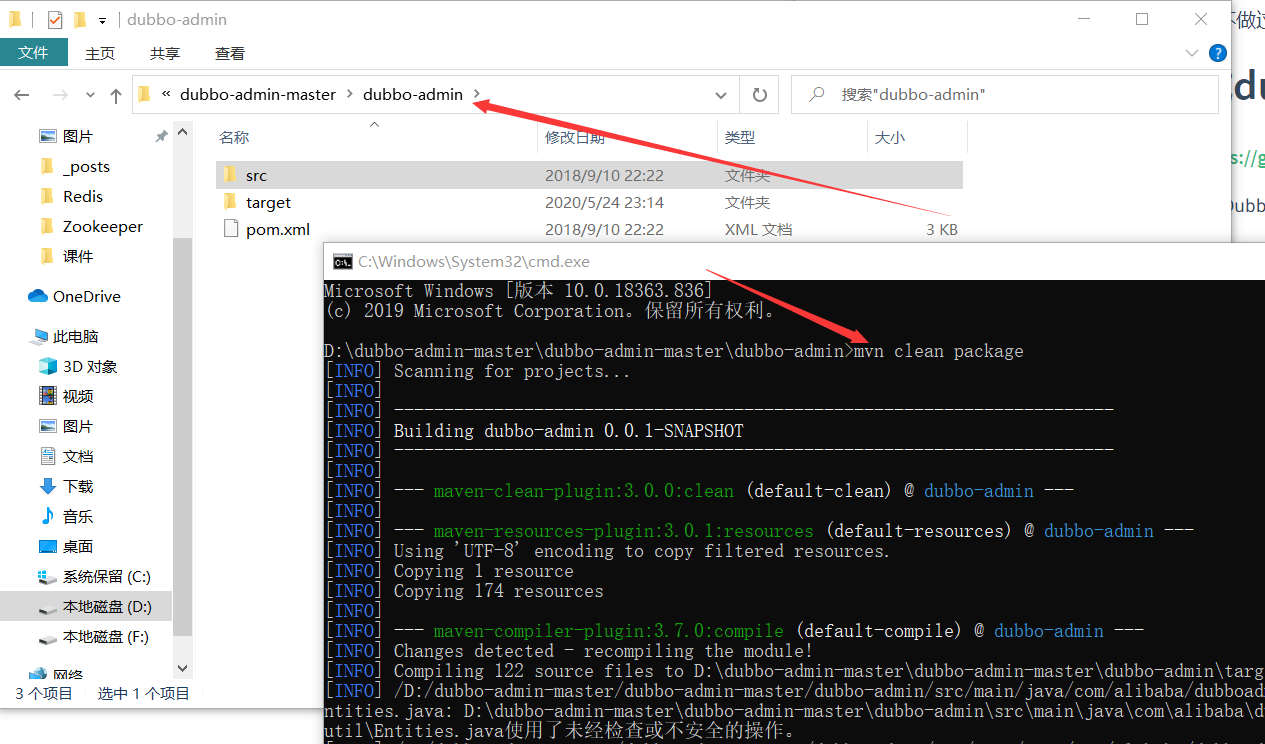
Task: Click the search magnifier icon
Action: pos(817,95)
